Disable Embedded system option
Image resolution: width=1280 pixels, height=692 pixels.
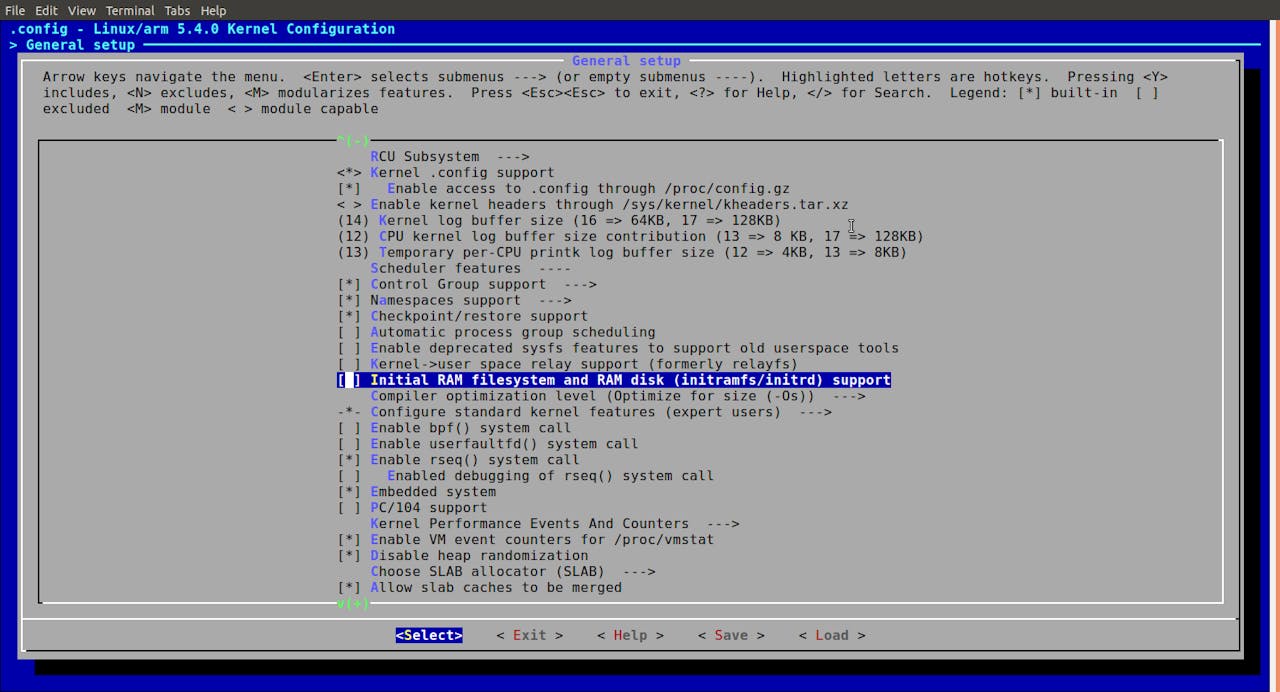click(416, 492)
